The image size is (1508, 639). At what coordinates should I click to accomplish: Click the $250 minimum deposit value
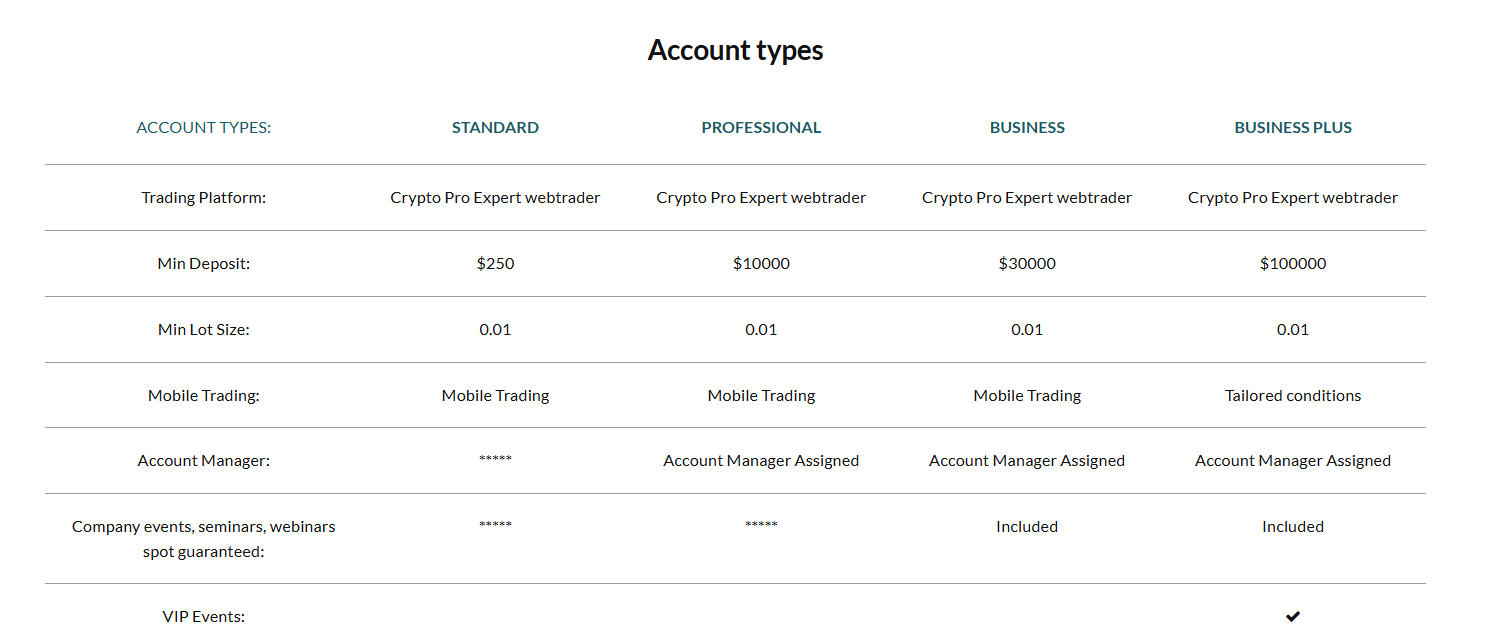[495, 264]
